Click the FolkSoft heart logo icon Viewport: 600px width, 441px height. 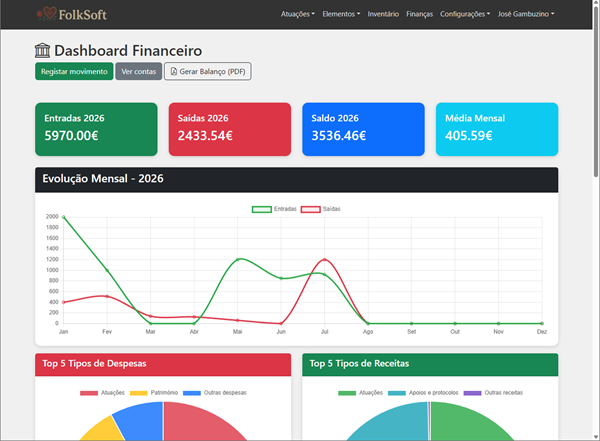point(47,14)
